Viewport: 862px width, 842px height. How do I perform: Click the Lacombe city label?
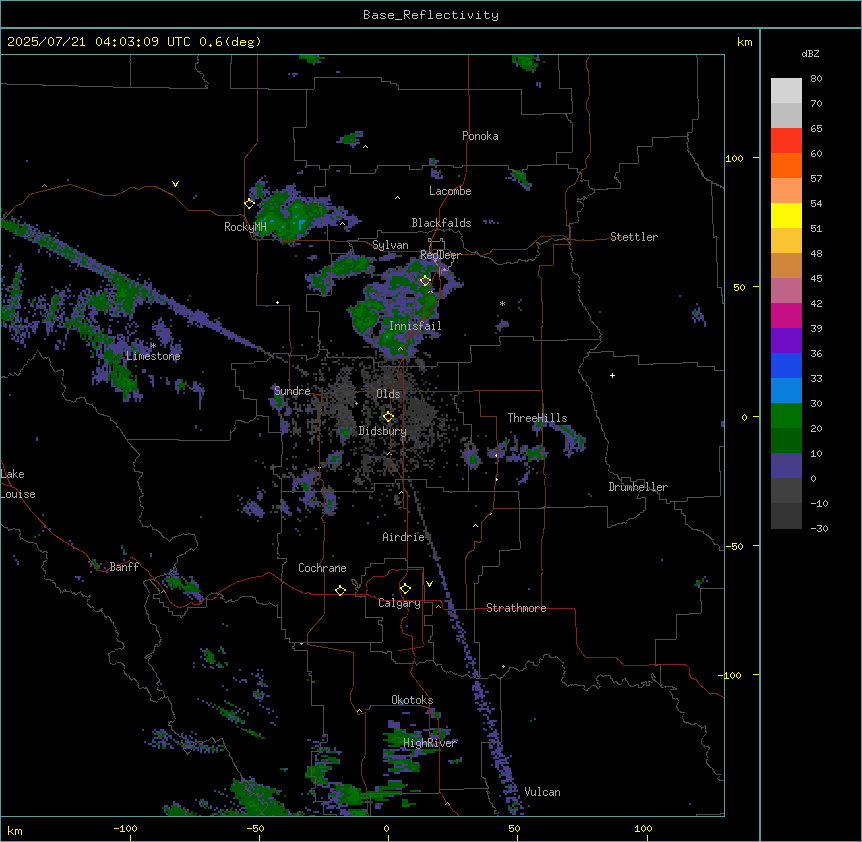pos(450,191)
